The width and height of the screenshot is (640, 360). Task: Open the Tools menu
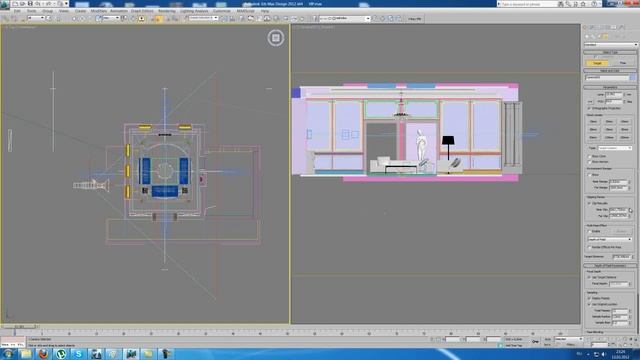click(x=31, y=11)
